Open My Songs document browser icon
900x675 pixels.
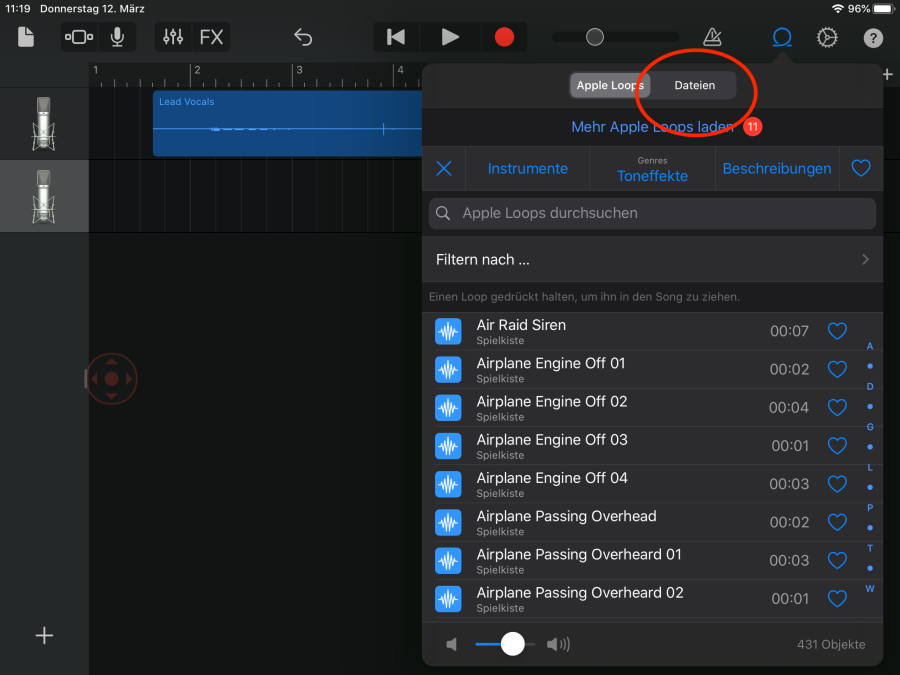[26, 37]
